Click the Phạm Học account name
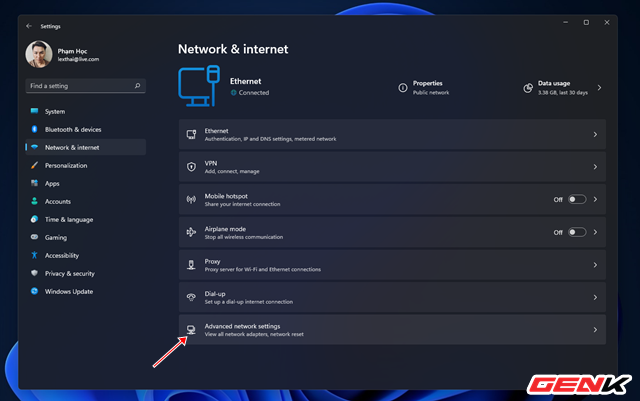The width and height of the screenshot is (640, 401). coord(72,51)
